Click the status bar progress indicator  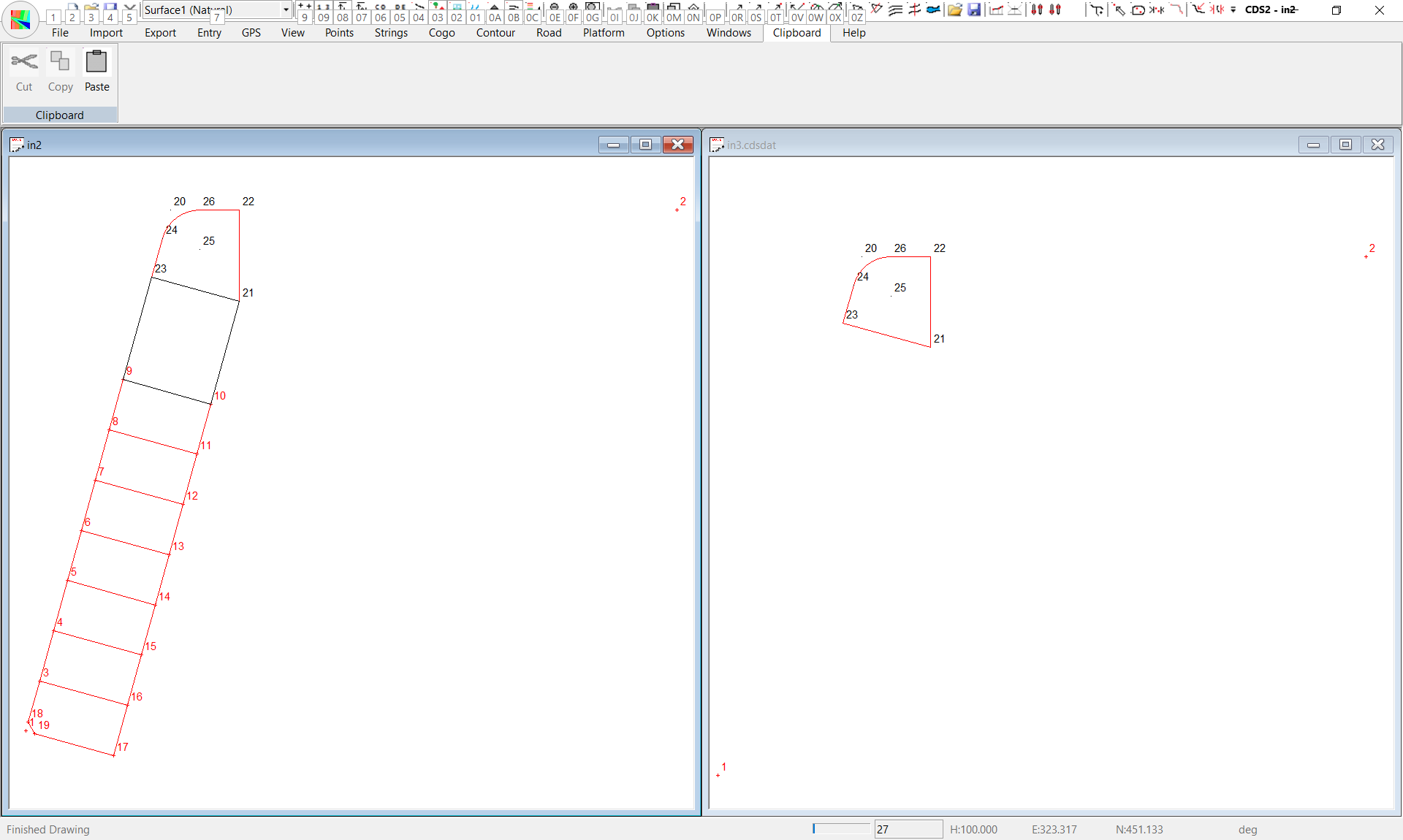pos(840,829)
